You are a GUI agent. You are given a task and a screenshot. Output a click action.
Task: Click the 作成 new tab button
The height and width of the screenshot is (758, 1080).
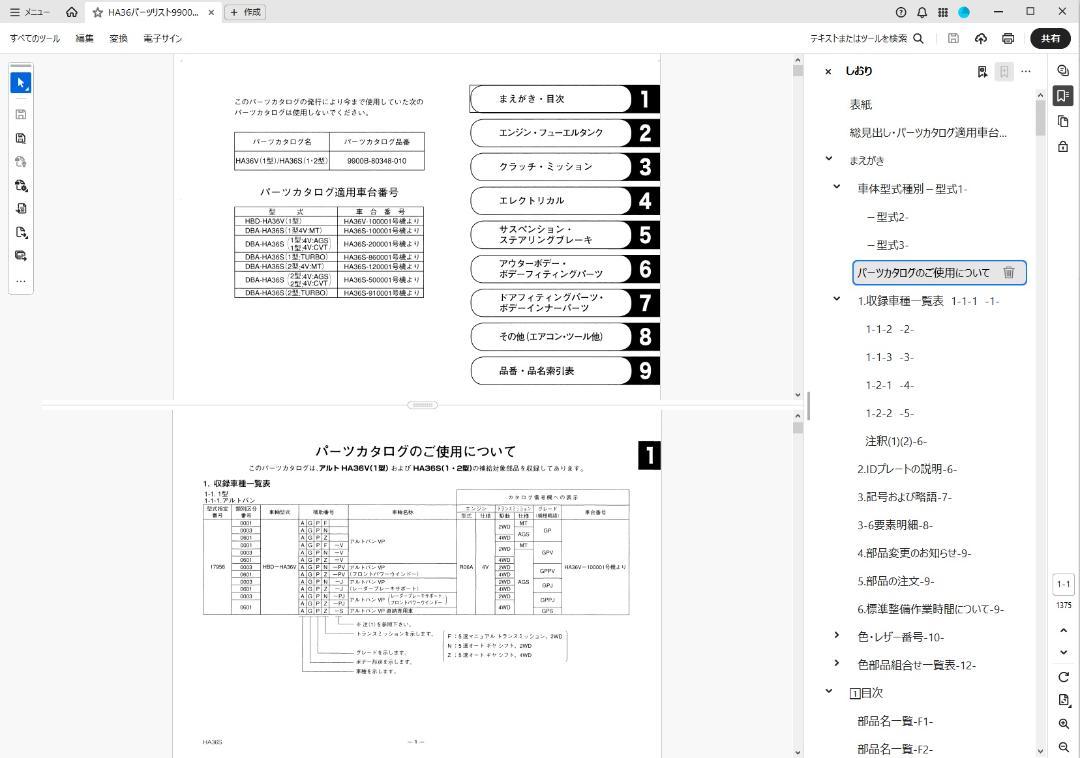click(x=246, y=12)
